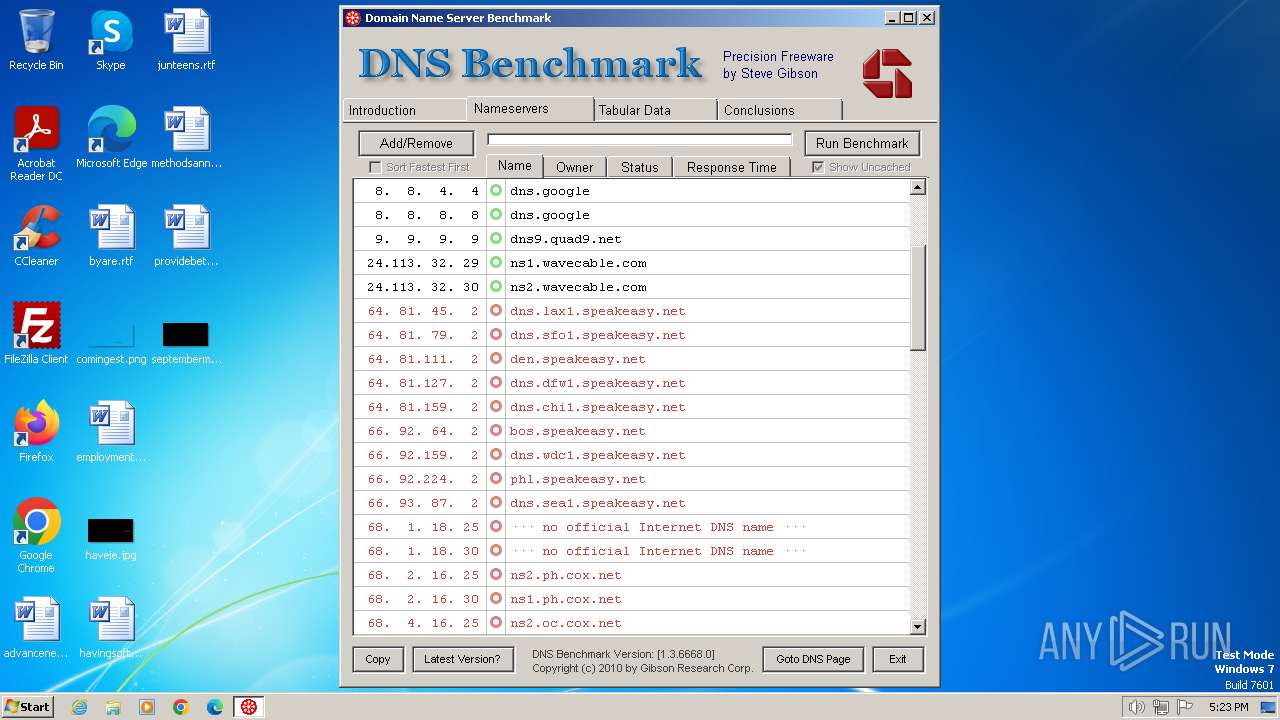Viewport: 1280px width, 720px height.
Task: Select dns.sea1.speakeasy.net row
Action: coord(632,503)
